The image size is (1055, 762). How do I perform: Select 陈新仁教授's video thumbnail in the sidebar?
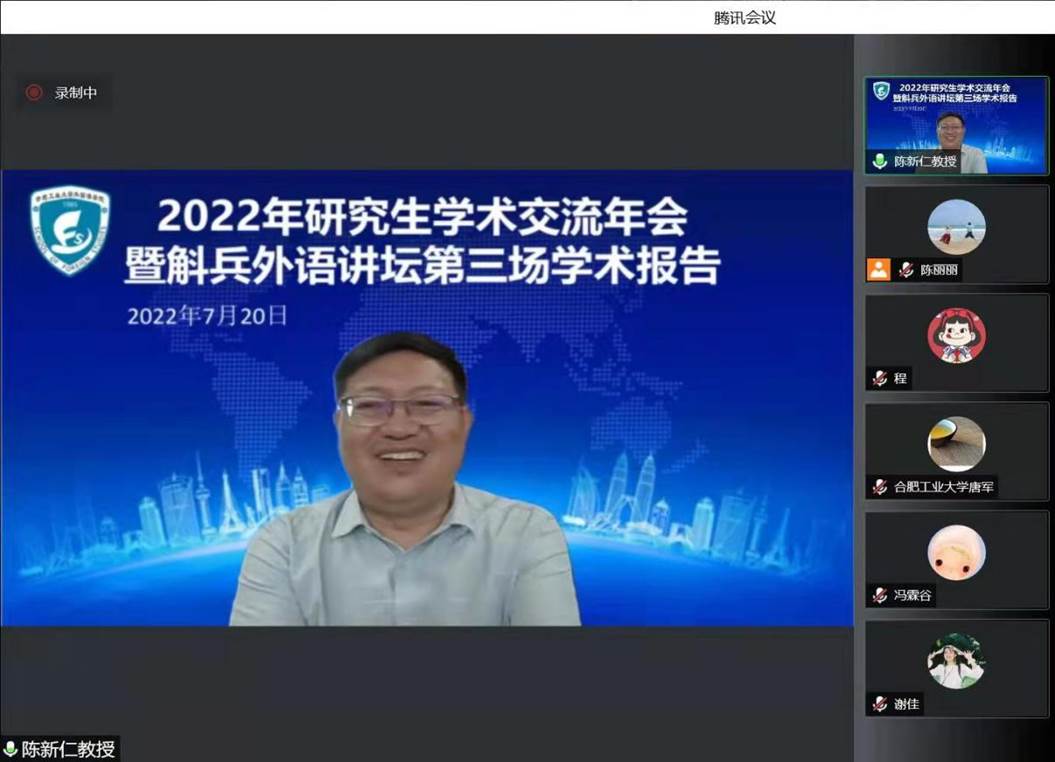[956, 125]
